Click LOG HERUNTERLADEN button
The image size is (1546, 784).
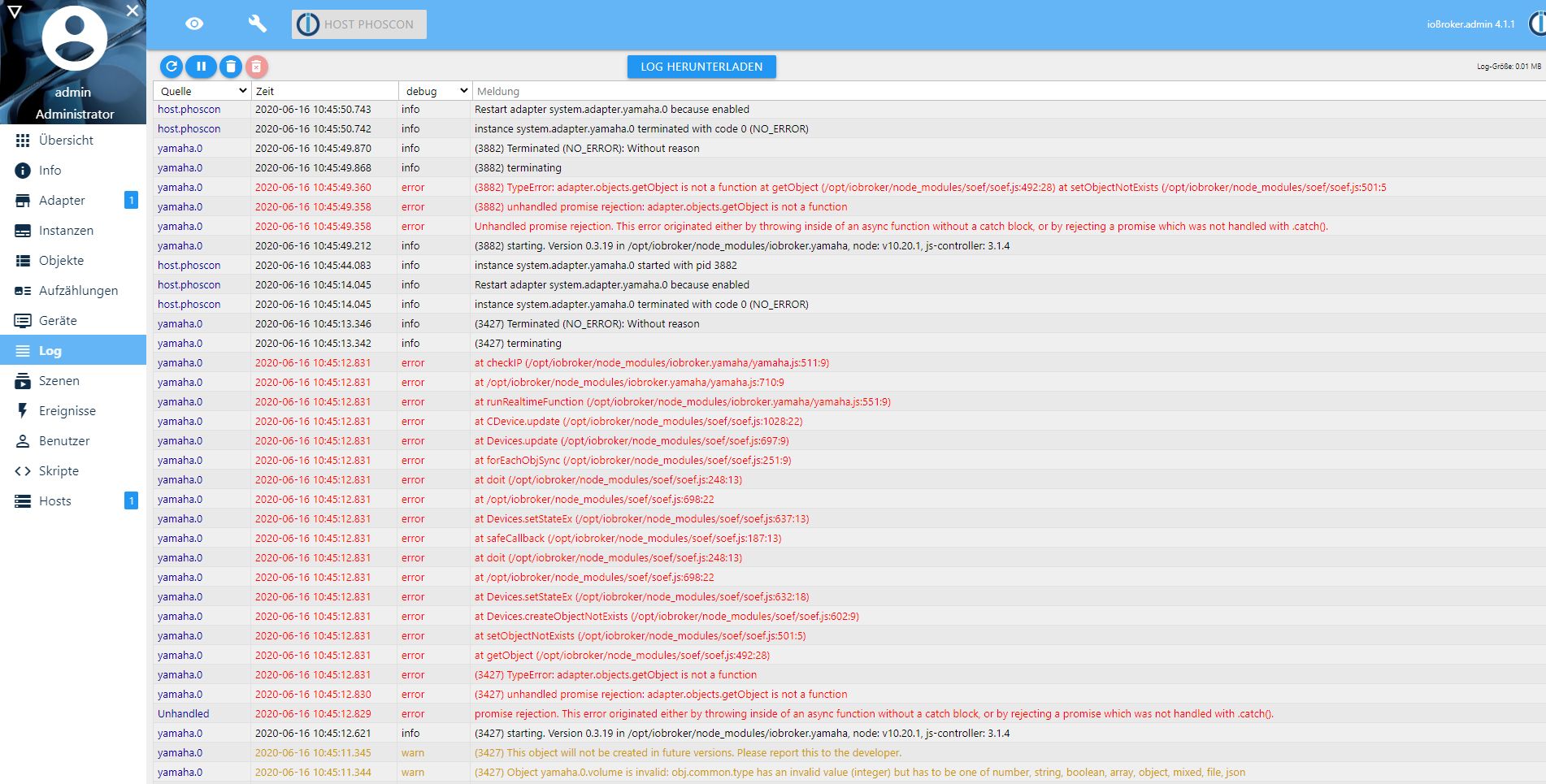pyautogui.click(x=701, y=67)
